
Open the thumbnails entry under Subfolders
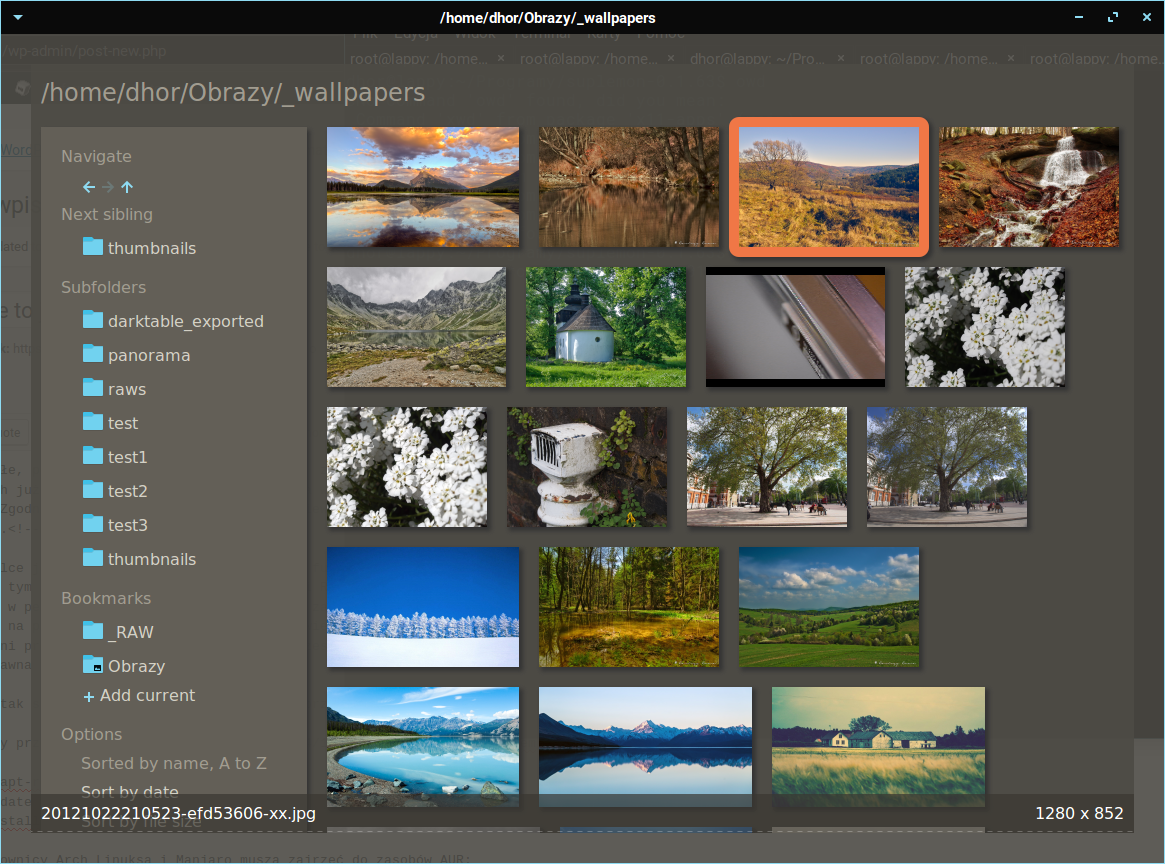140,559
